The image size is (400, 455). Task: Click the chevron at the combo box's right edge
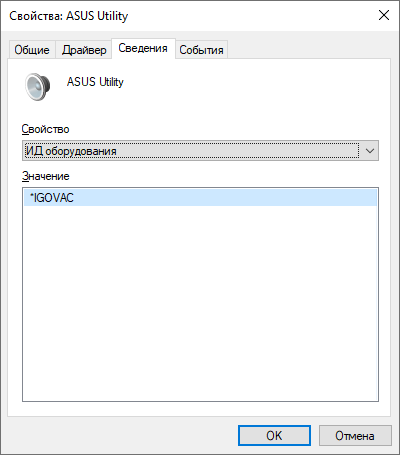pos(370,151)
